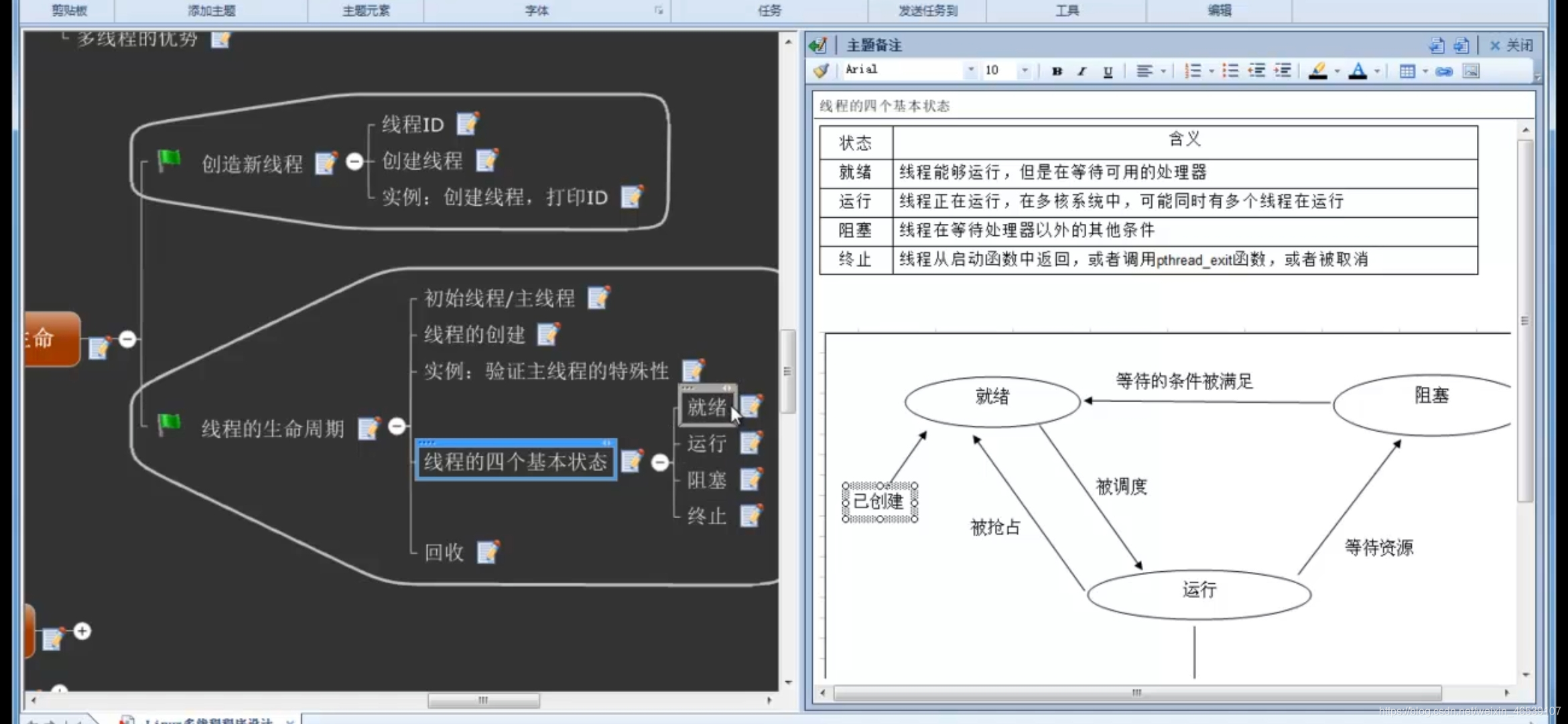Screen dimensions: 1568x724
Task: Insert table in topic notes
Action: 1407,70
